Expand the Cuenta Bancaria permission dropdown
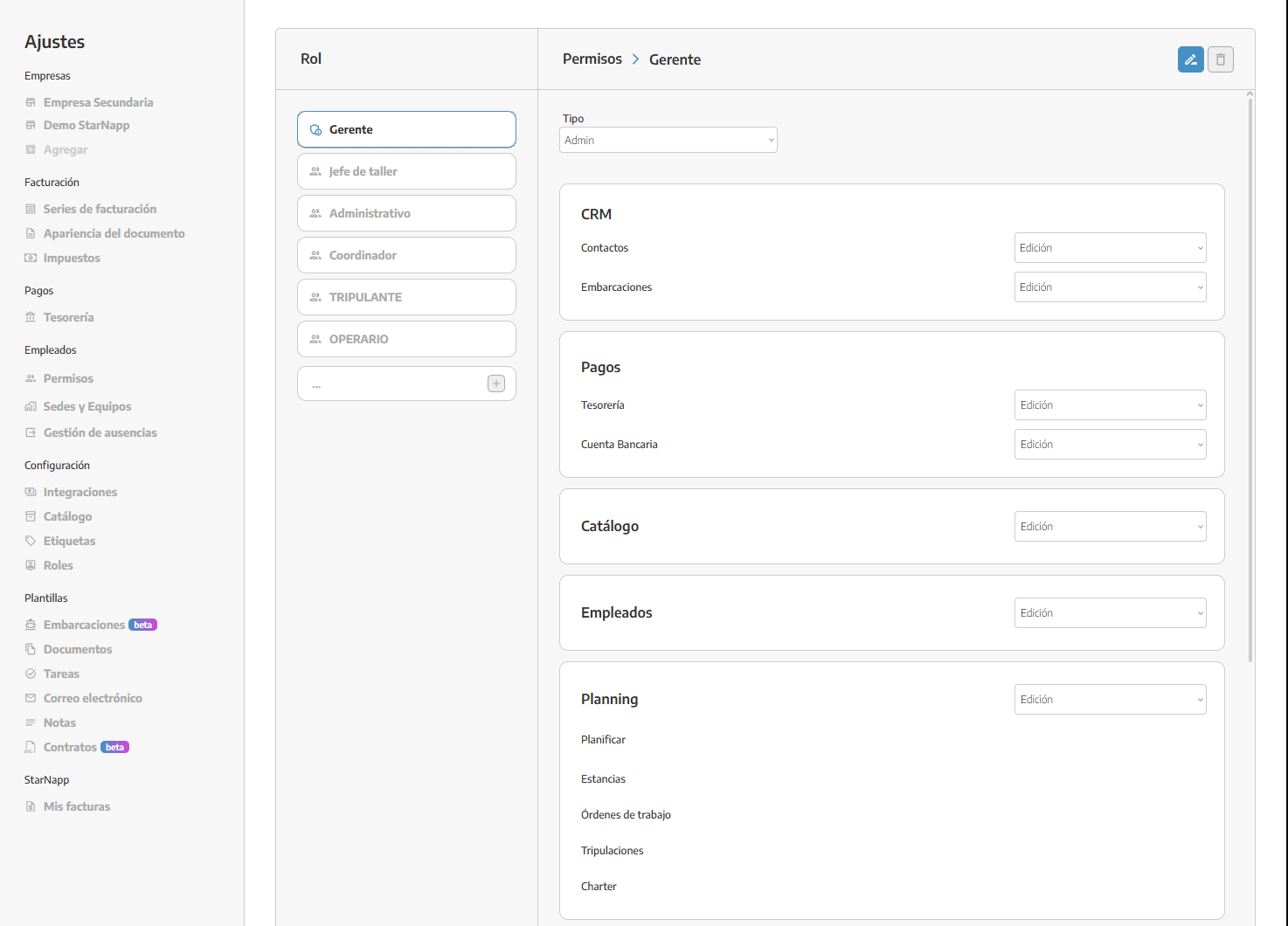 [x=1111, y=444]
